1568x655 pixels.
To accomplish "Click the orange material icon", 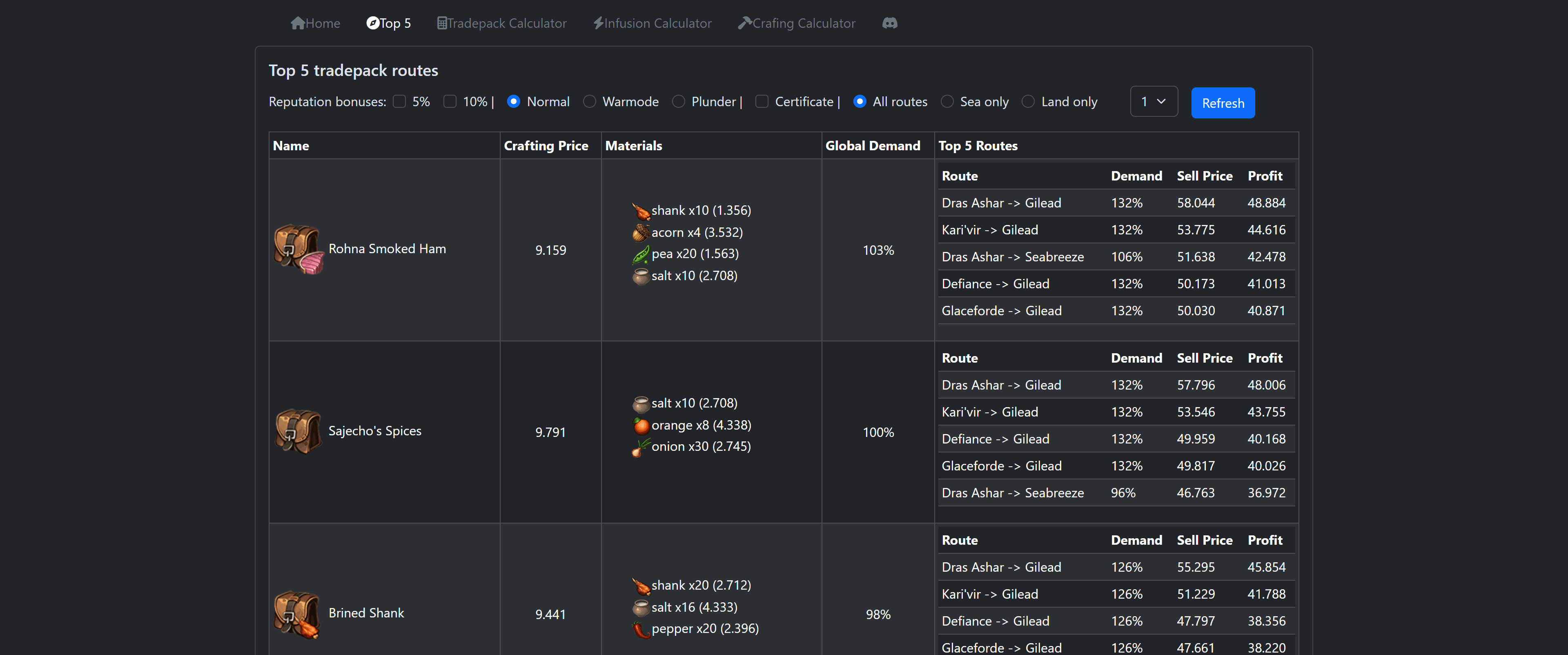I will point(640,426).
